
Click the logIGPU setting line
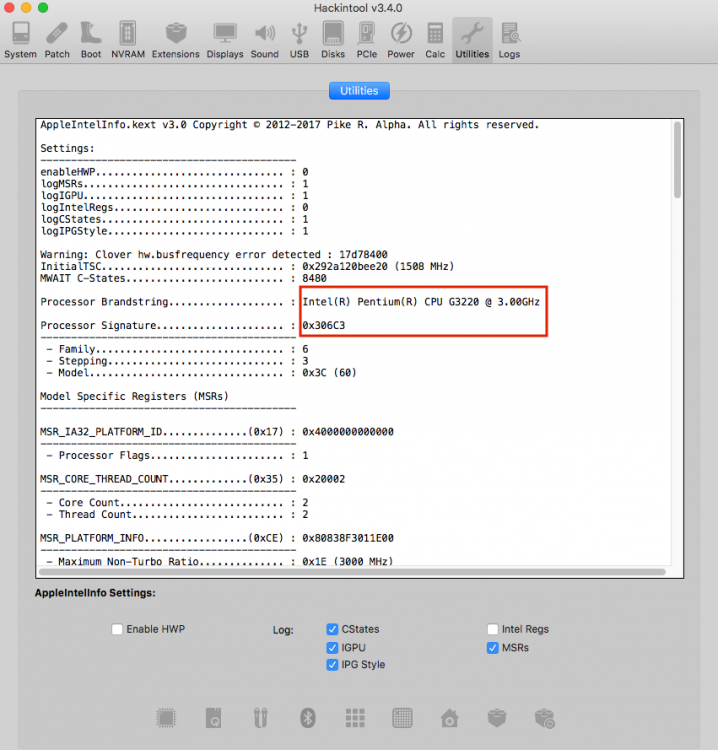coord(174,196)
